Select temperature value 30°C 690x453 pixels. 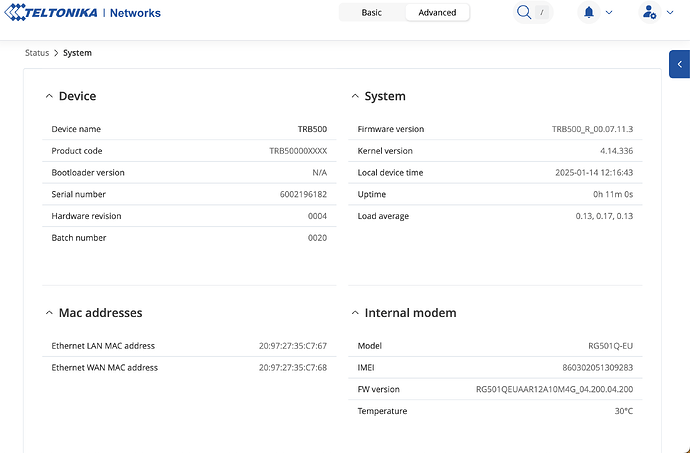point(624,411)
